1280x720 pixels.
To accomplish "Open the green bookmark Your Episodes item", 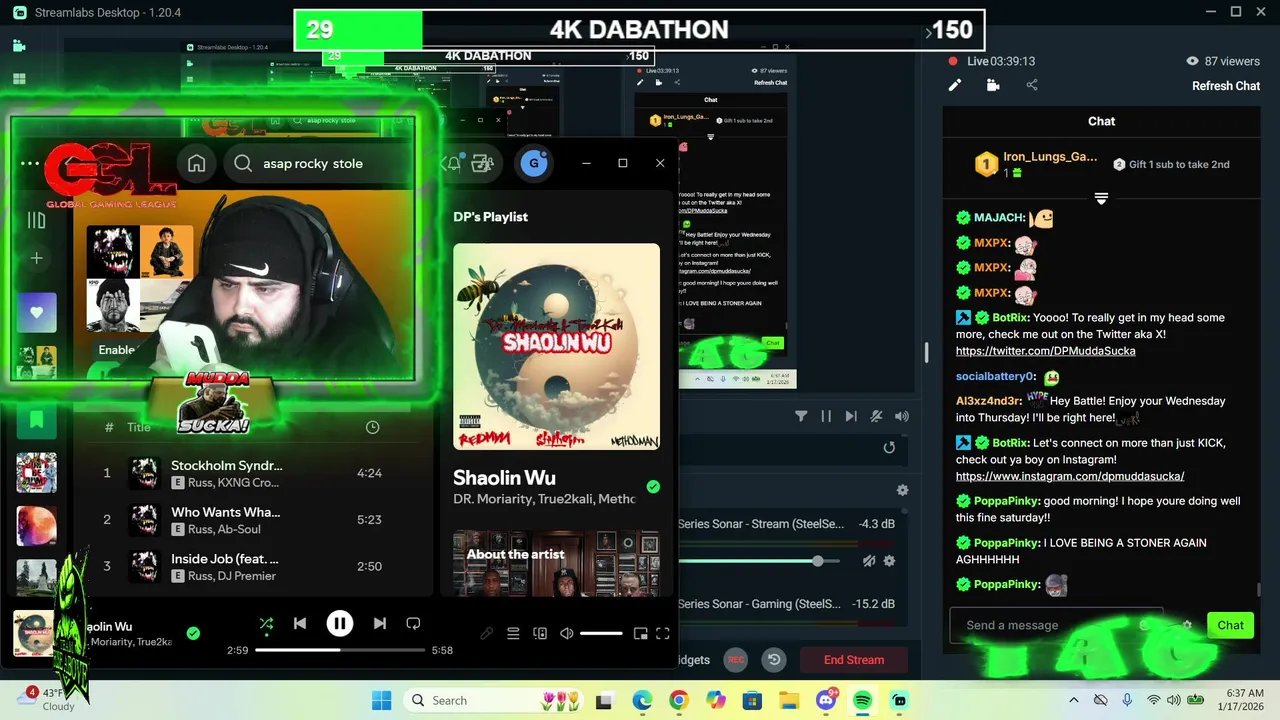I will [37, 419].
